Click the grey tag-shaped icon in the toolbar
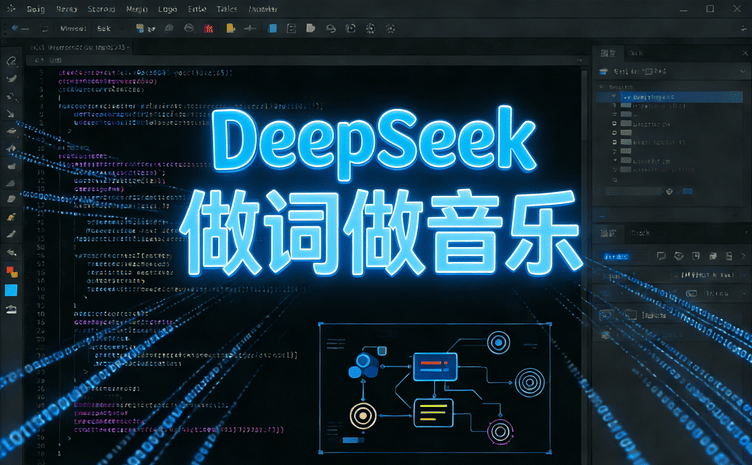The height and width of the screenshot is (465, 752). pyautogui.click(x=310, y=29)
